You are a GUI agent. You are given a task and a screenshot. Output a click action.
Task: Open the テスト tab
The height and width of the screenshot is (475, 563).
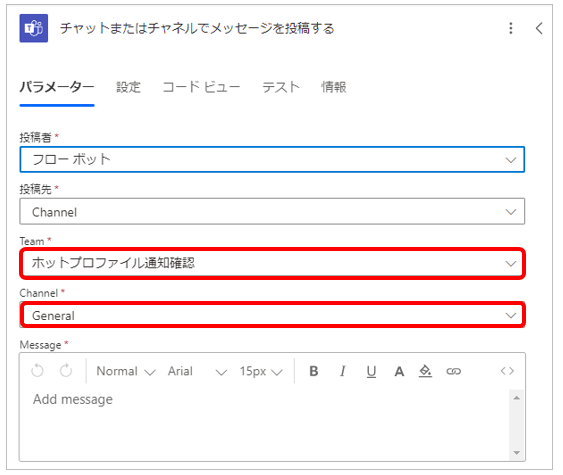[x=280, y=87]
